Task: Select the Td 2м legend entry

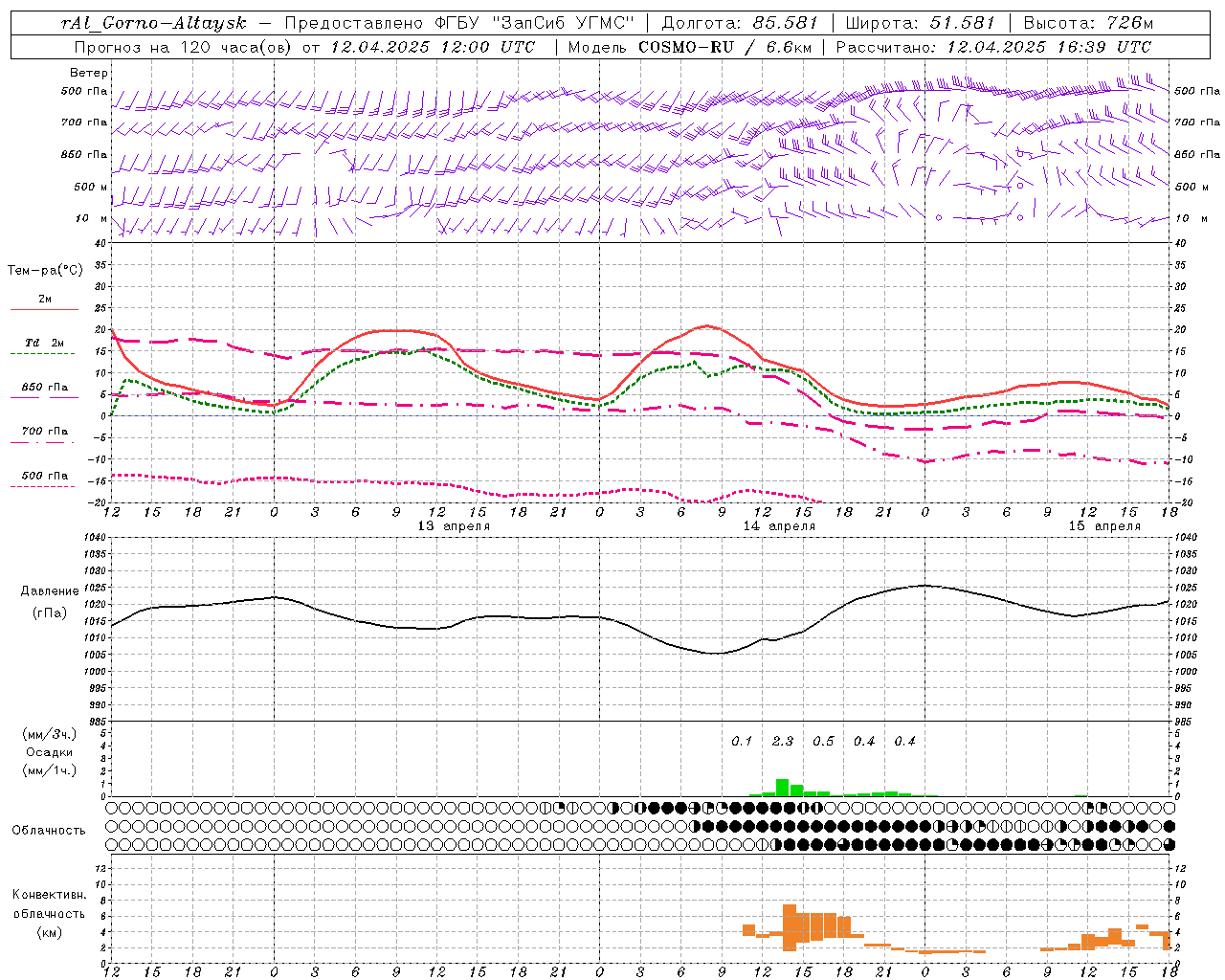Action: [x=44, y=344]
